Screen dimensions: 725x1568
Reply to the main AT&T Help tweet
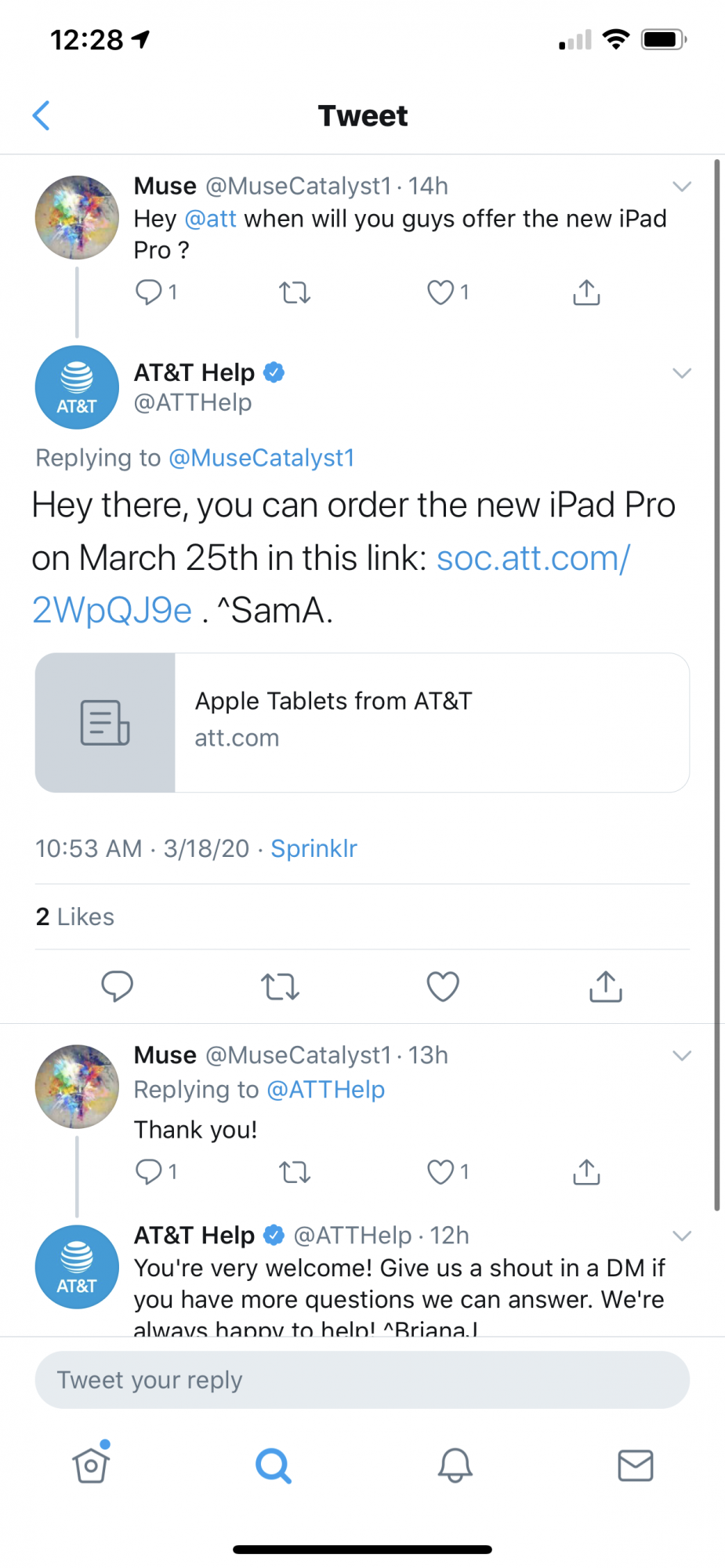[x=118, y=986]
